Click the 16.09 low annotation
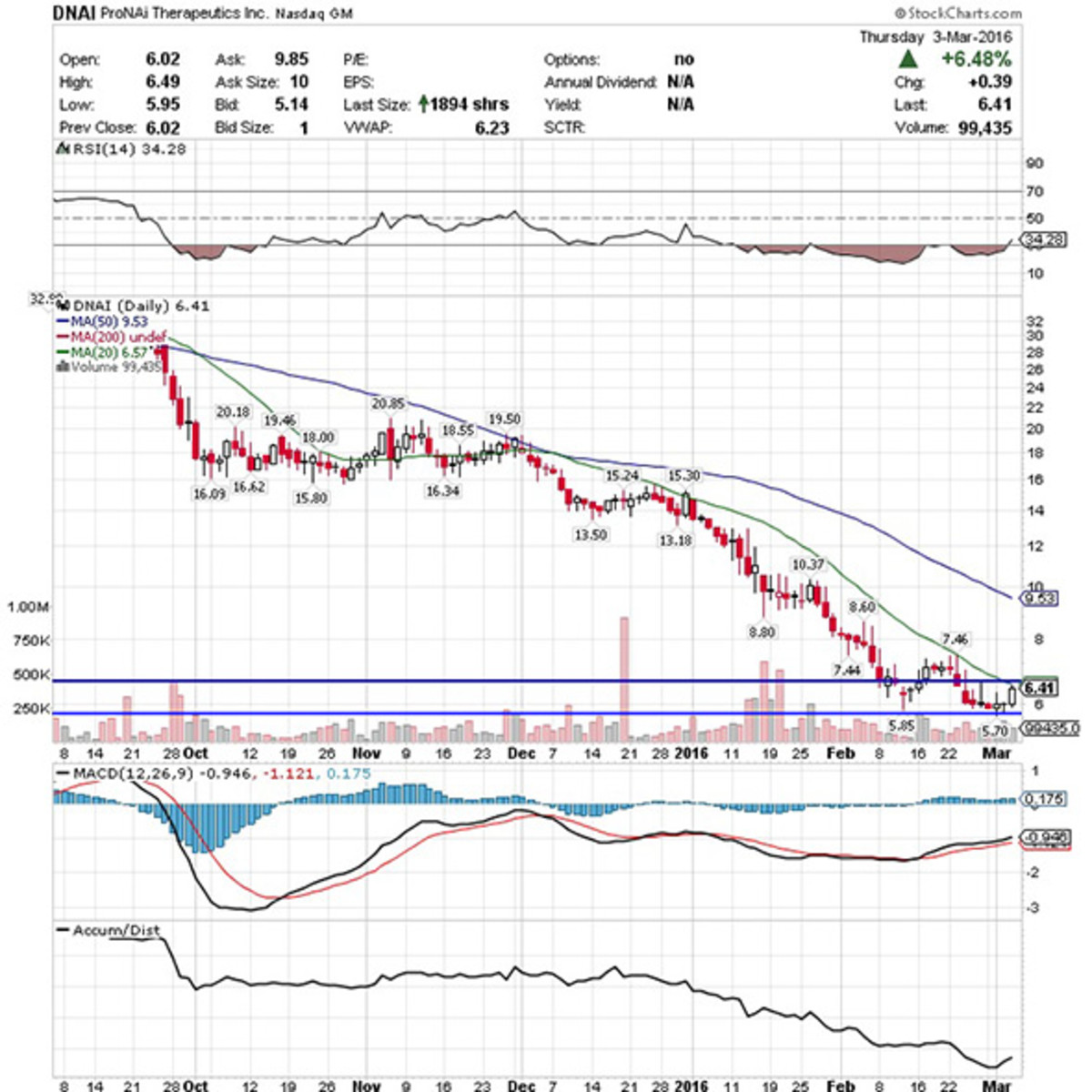The height and width of the screenshot is (1092, 1092). (x=208, y=494)
